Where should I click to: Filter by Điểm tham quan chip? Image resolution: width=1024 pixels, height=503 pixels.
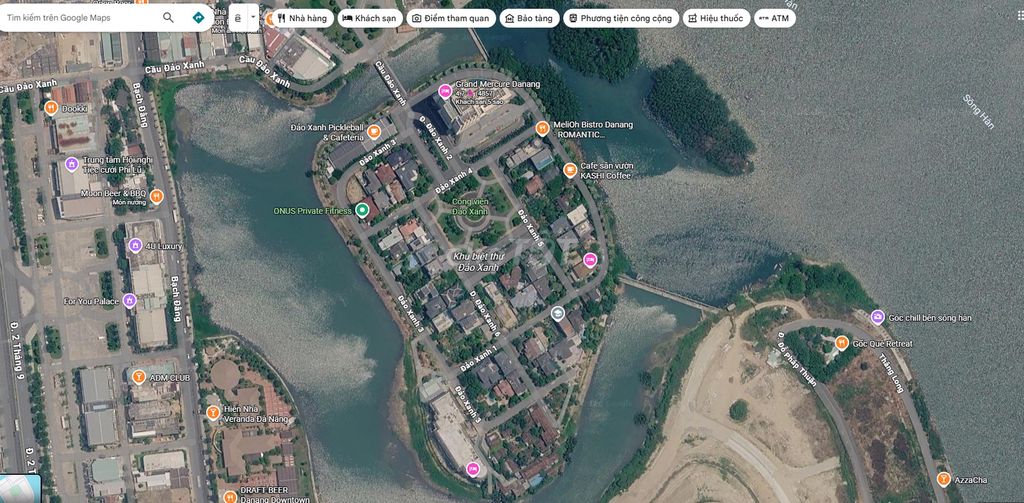click(x=451, y=18)
